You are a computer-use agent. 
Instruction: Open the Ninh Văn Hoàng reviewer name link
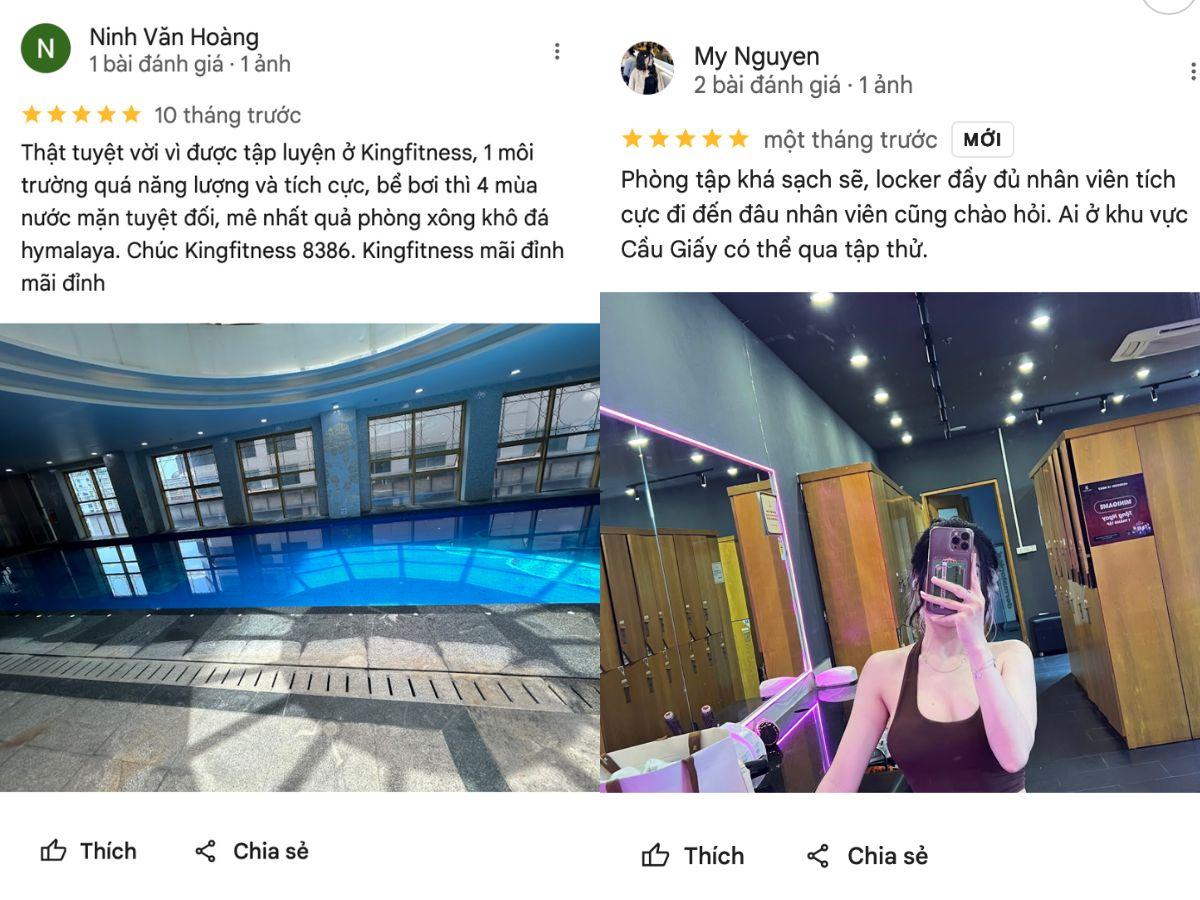point(174,37)
